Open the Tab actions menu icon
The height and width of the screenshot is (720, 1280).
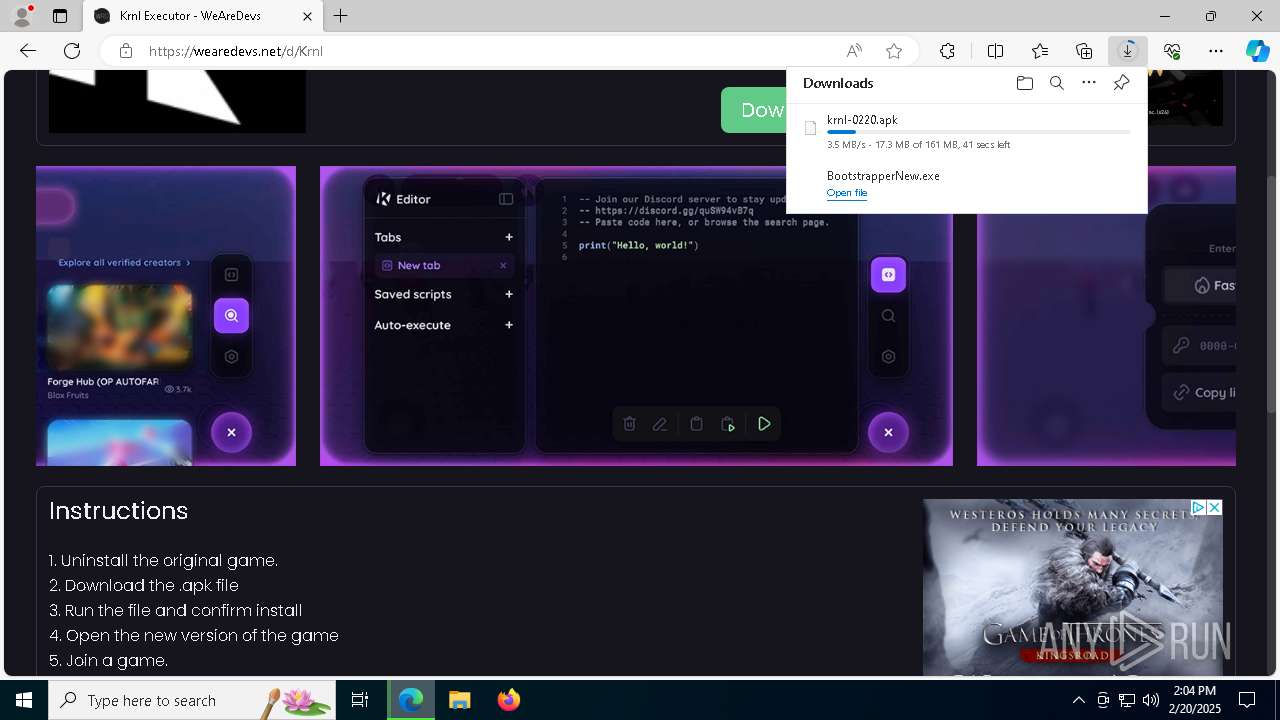(60, 16)
